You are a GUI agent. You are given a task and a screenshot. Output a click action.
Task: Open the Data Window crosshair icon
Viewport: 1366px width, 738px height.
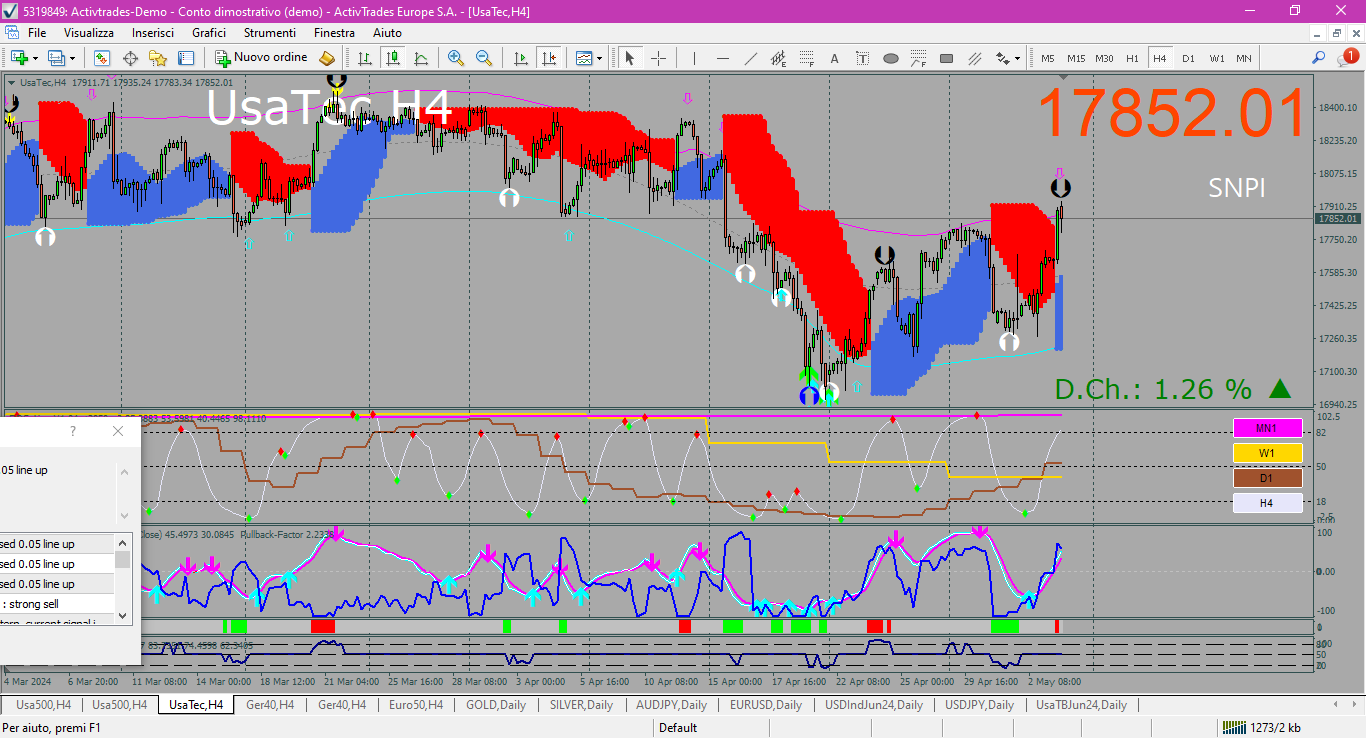(x=130, y=58)
